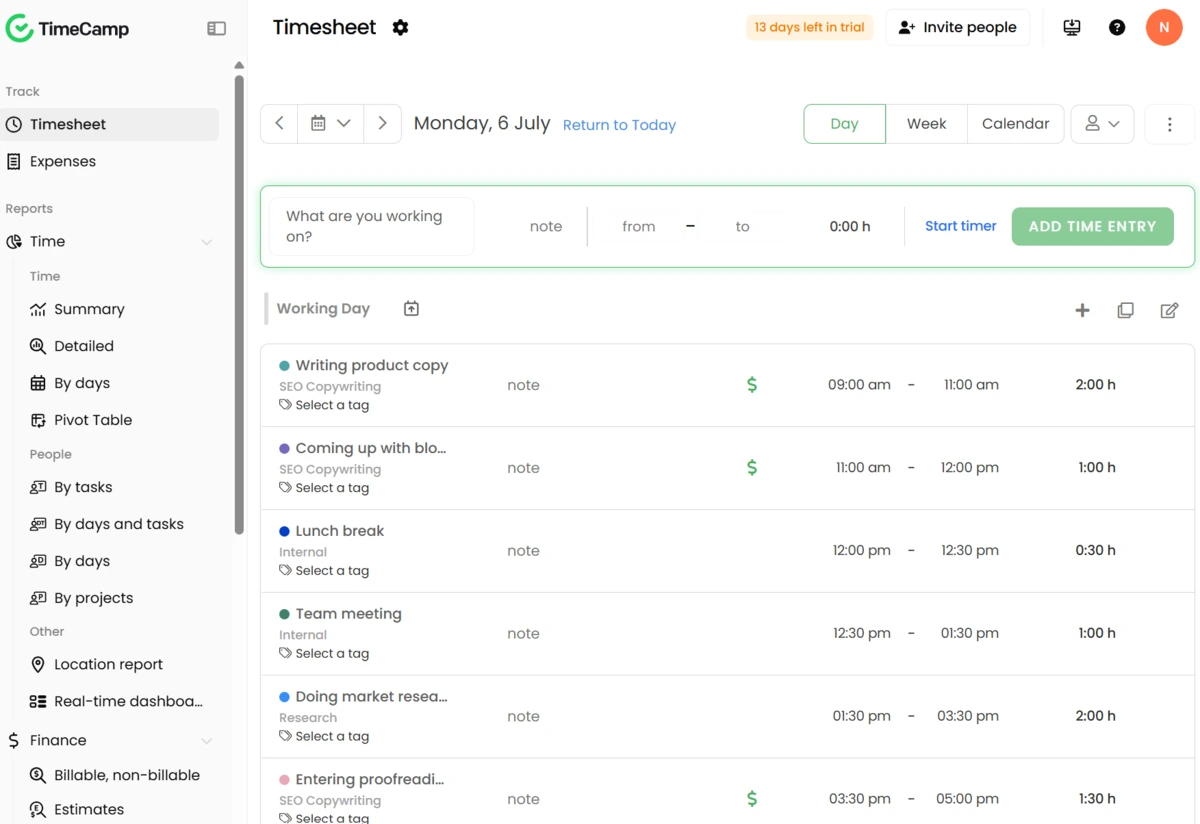The image size is (1200, 824).
Task: Click the bulk edit pencil icon
Action: click(x=1169, y=310)
